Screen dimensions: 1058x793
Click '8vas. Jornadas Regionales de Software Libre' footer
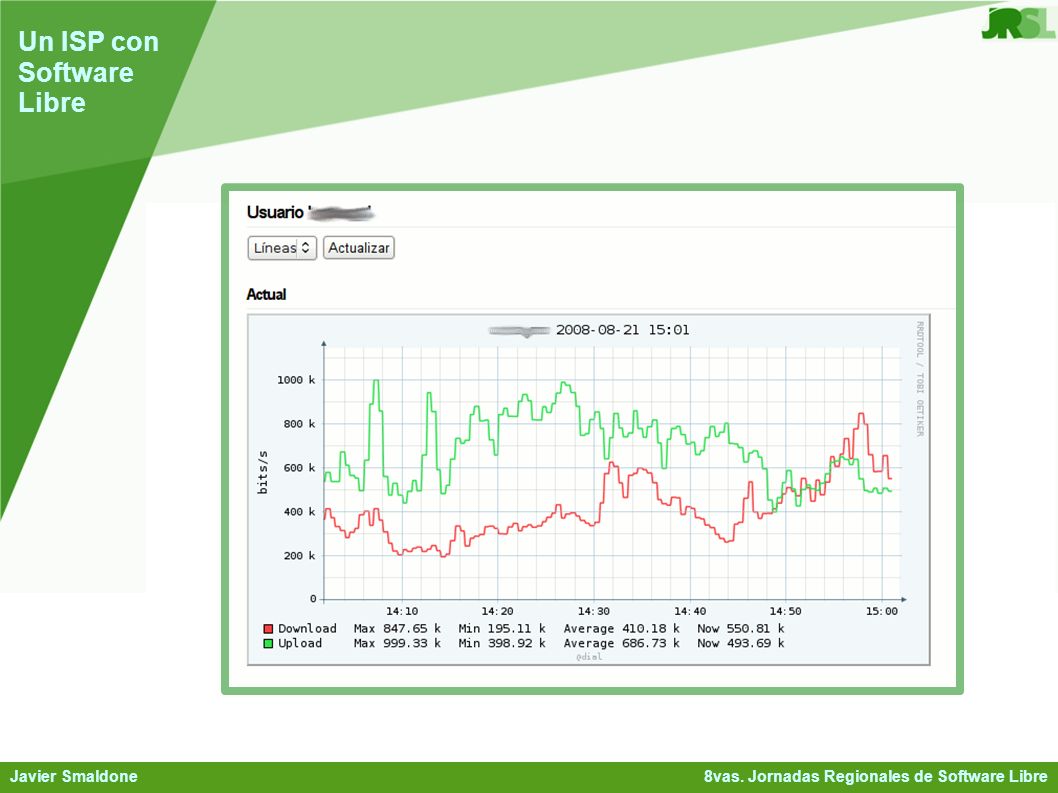[876, 777]
